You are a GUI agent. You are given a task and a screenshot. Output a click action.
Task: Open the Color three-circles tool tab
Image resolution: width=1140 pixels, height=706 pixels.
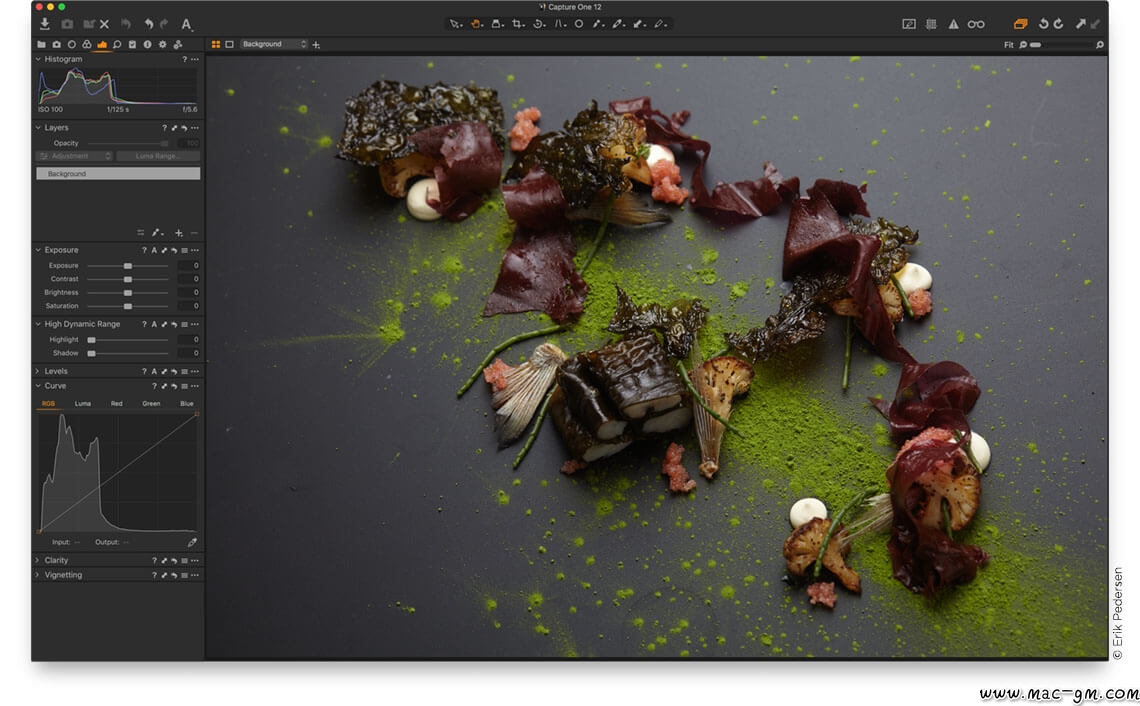[x=87, y=44]
